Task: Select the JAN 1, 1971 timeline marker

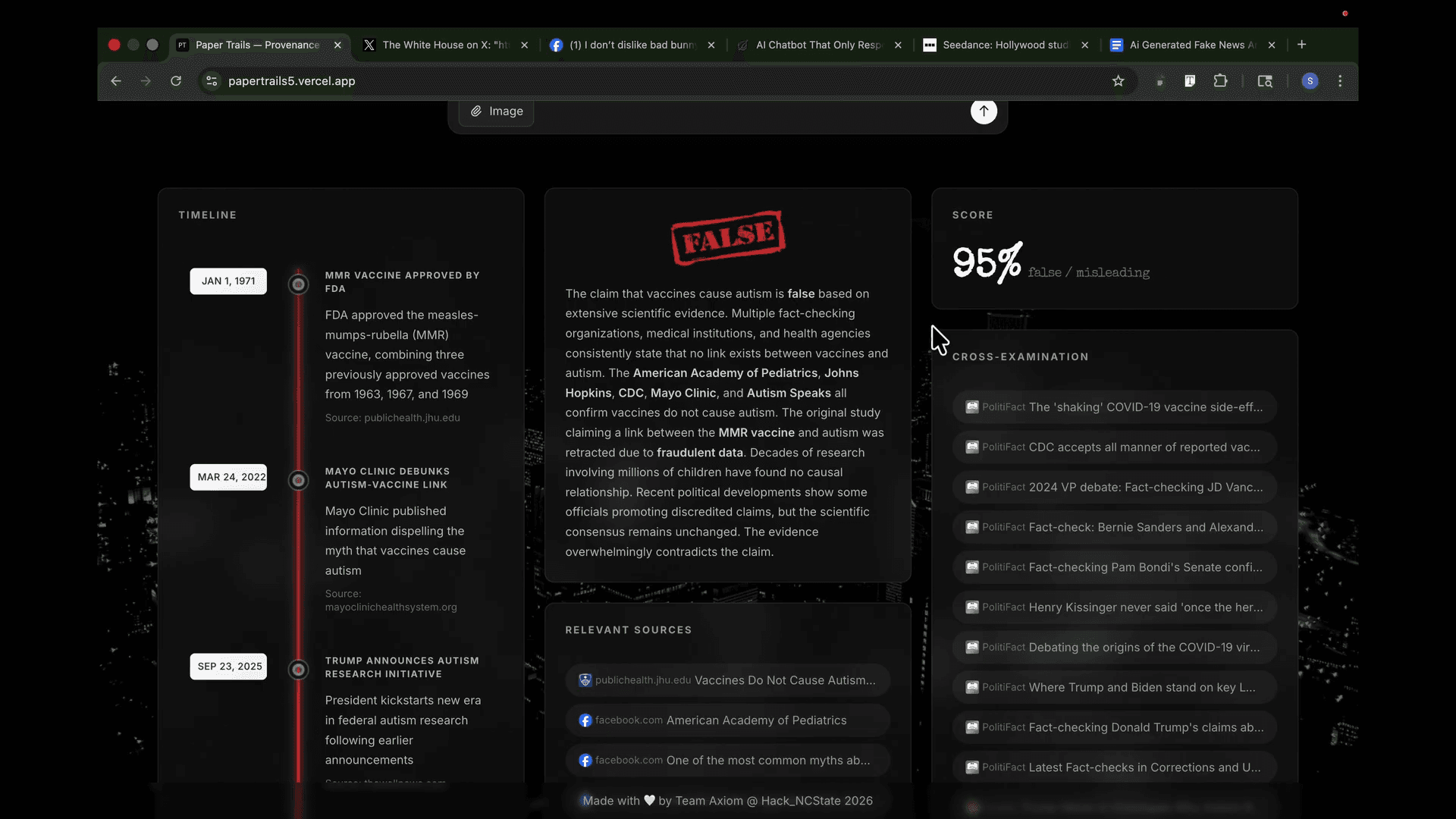Action: coord(299,284)
